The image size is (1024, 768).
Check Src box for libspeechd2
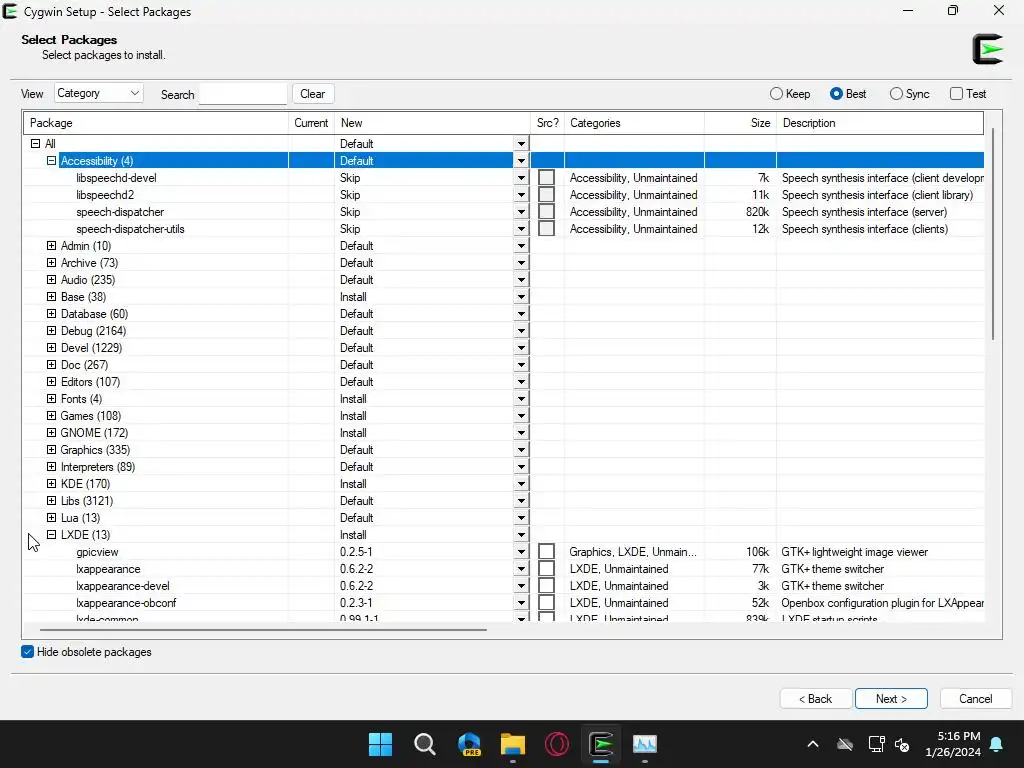pyautogui.click(x=547, y=195)
